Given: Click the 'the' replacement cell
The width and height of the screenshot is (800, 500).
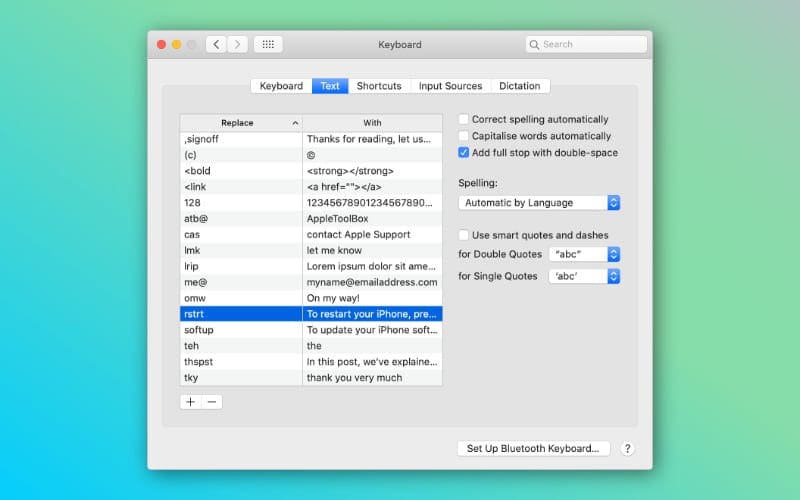Looking at the screenshot, I should (x=372, y=346).
